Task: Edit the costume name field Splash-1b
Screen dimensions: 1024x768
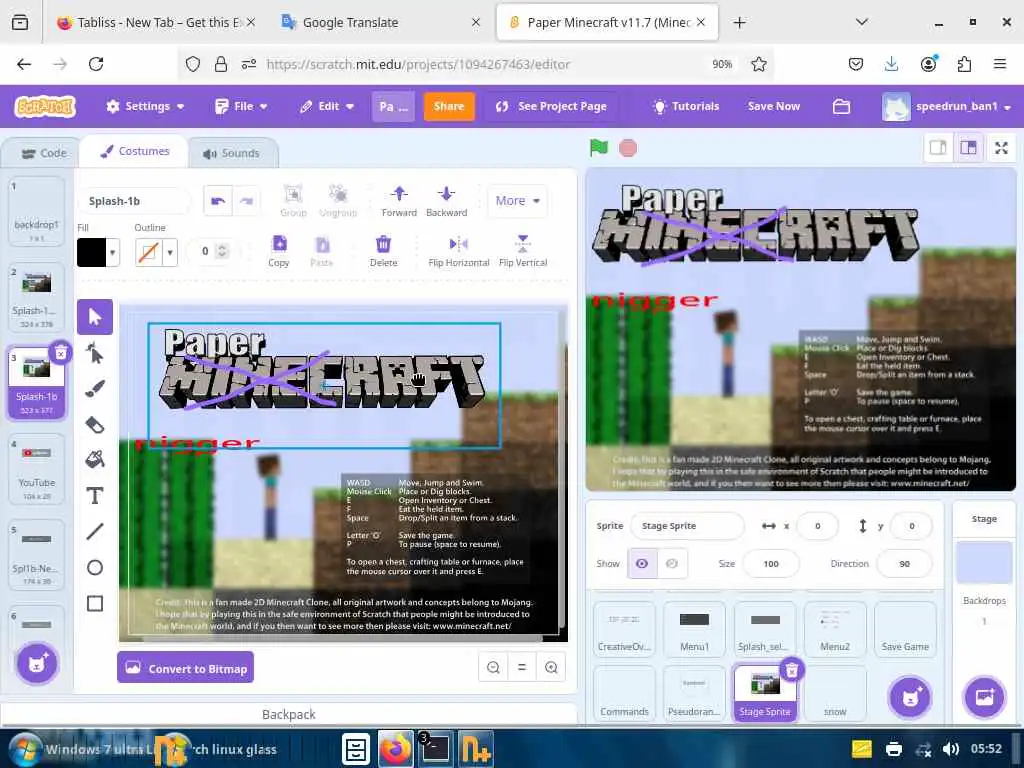Action: coord(135,201)
